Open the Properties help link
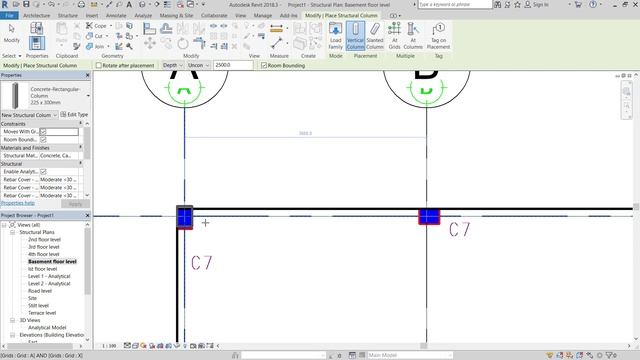The width and height of the screenshot is (640, 360). click(x=18, y=203)
